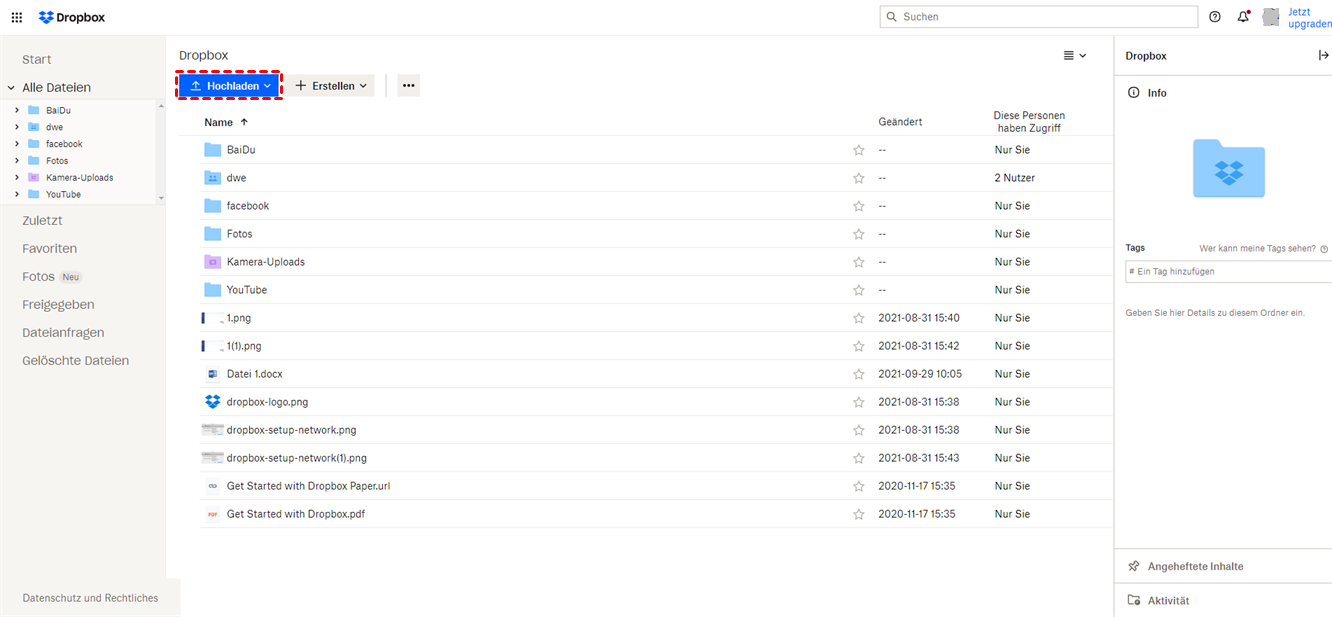The image size is (1332, 617).
Task: Open the list view layout dropdown
Action: tap(1075, 56)
